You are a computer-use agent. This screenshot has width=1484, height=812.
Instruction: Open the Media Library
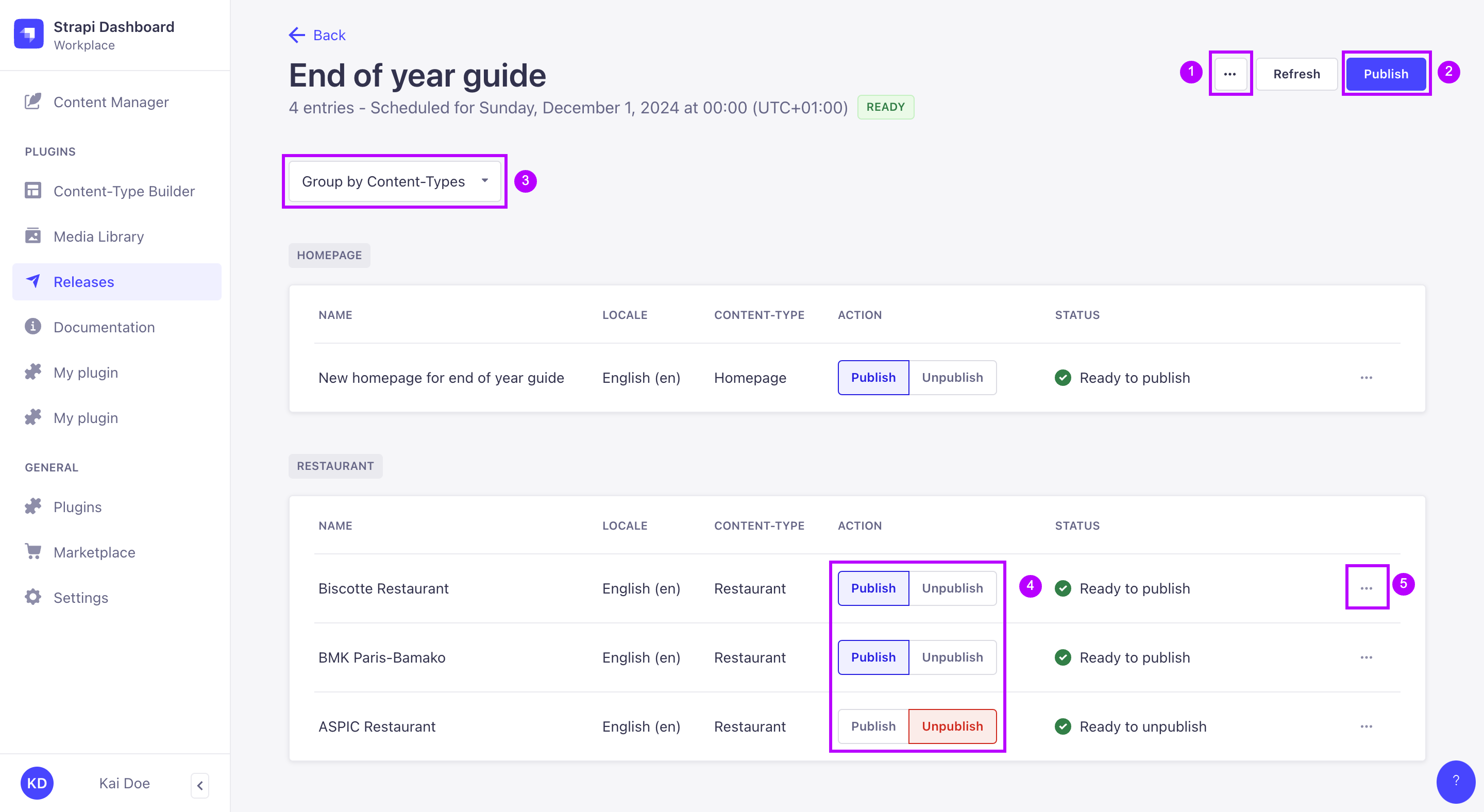click(98, 236)
